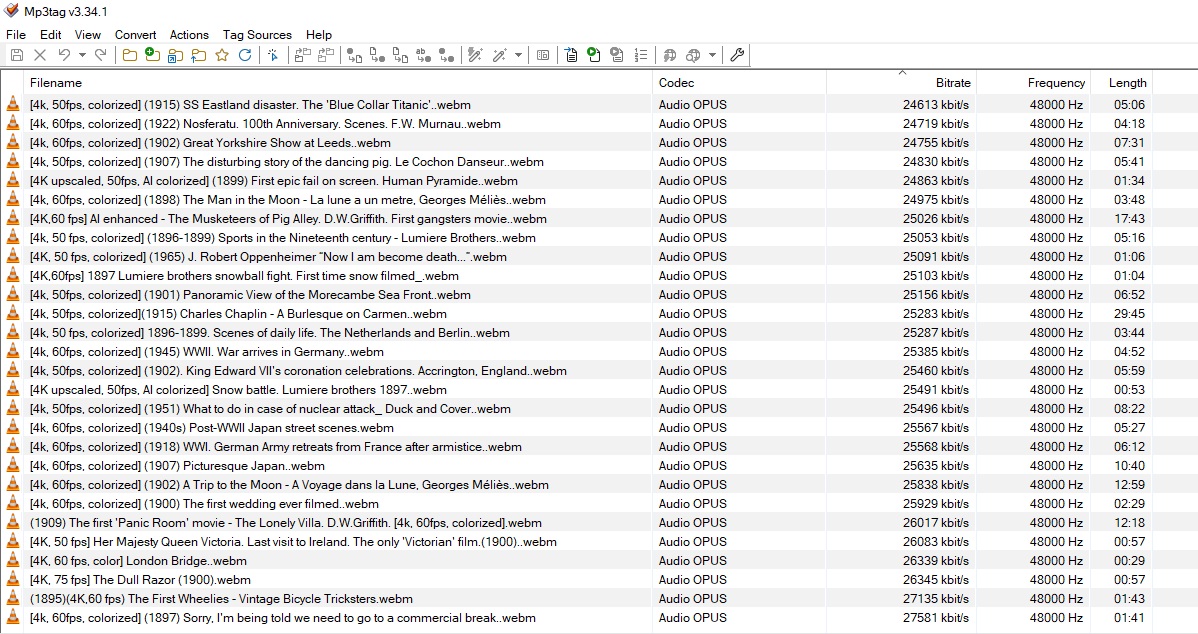Screen dimensions: 1198x634
Task: Click the Save tag toolbar icon
Action: tap(17, 55)
